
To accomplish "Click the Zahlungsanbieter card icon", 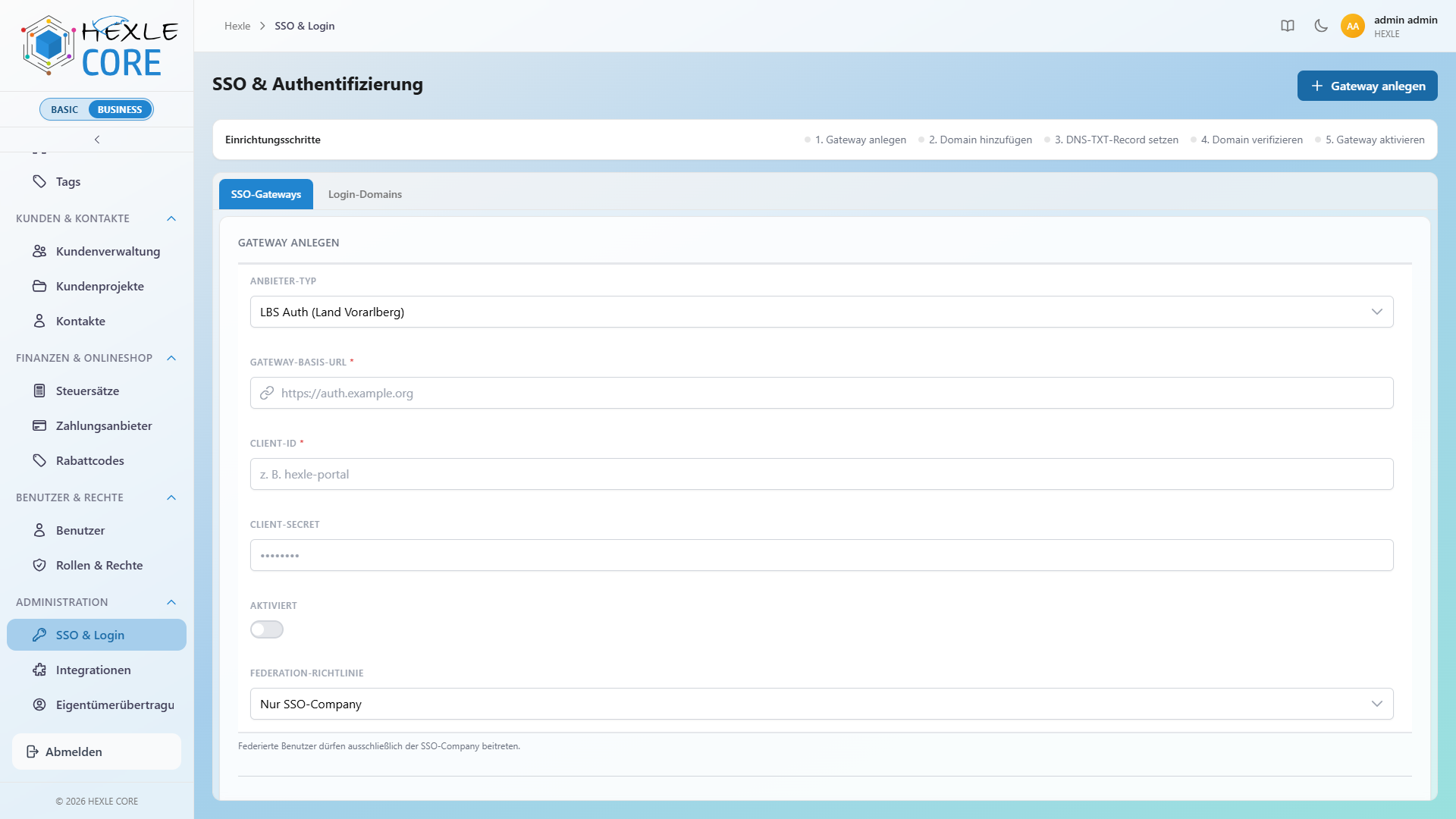I will pyautogui.click(x=39, y=425).
